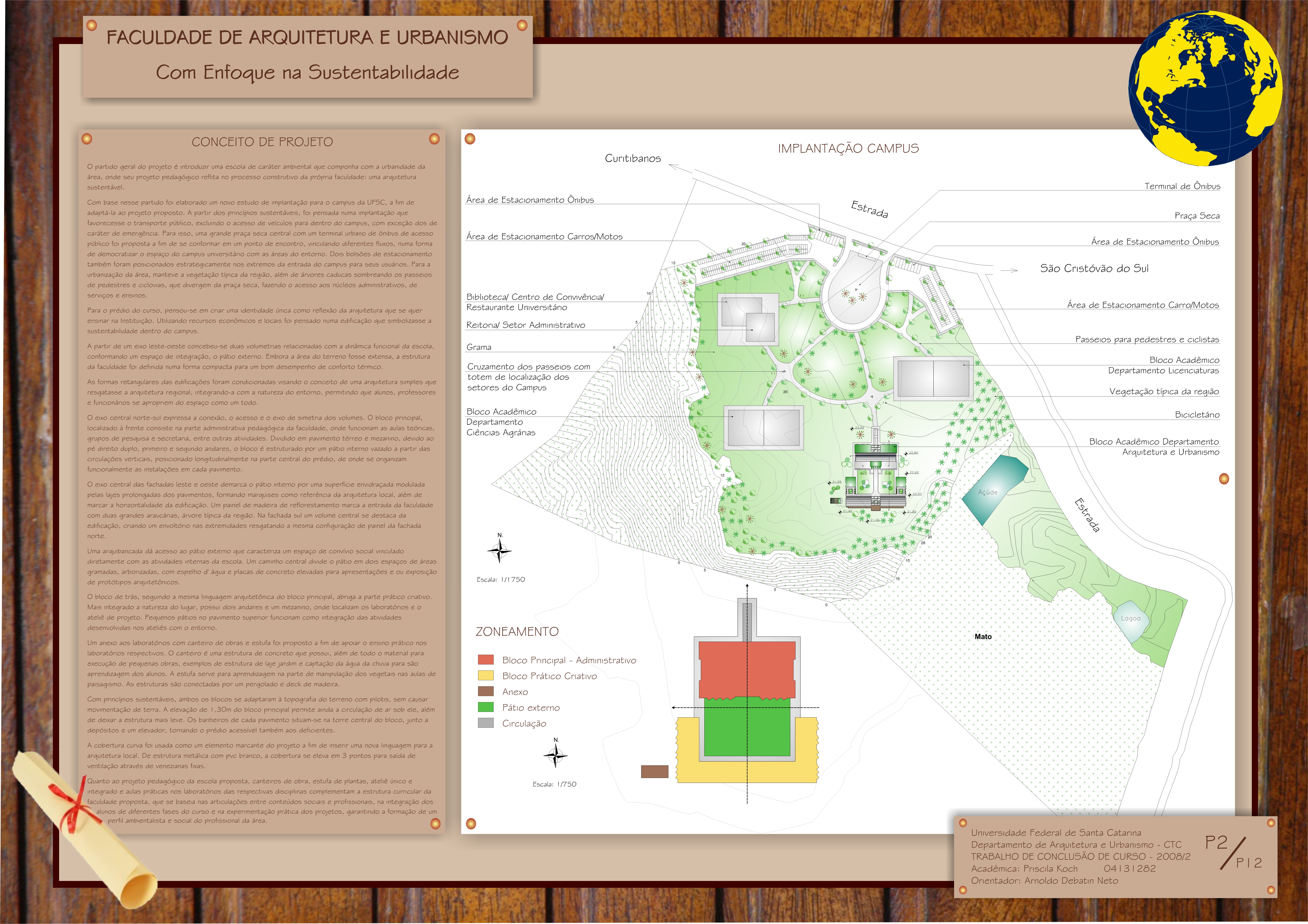Click the 'São Cristóvão do Sul' label

tap(1094, 268)
